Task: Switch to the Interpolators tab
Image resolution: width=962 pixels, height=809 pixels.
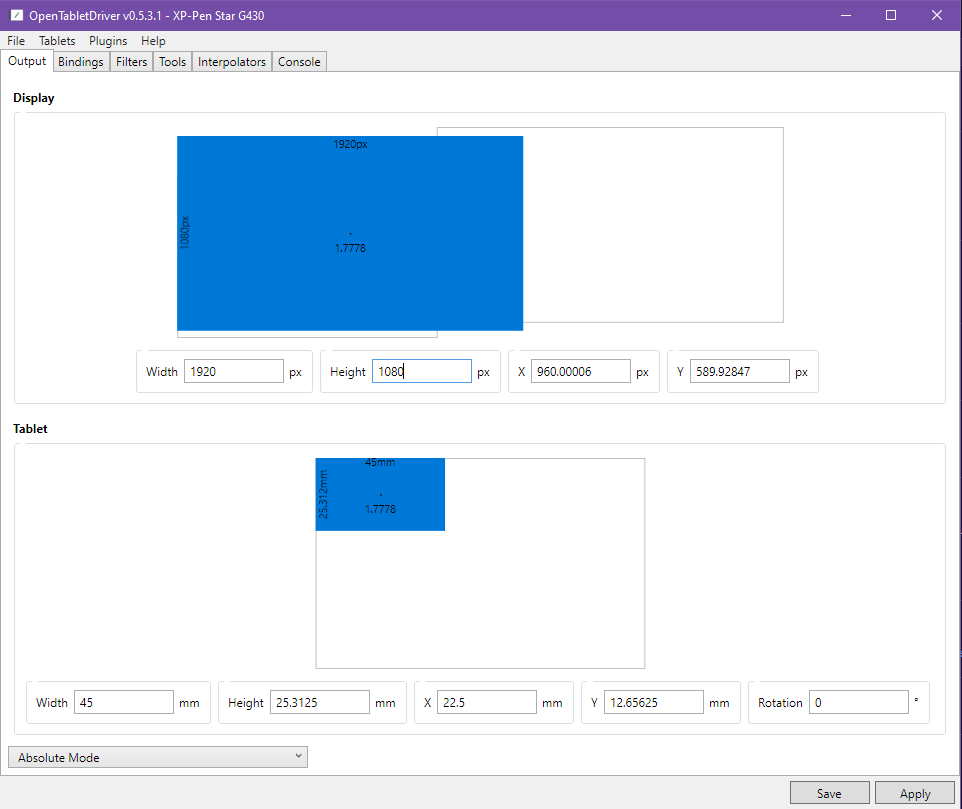Action: click(x=232, y=62)
